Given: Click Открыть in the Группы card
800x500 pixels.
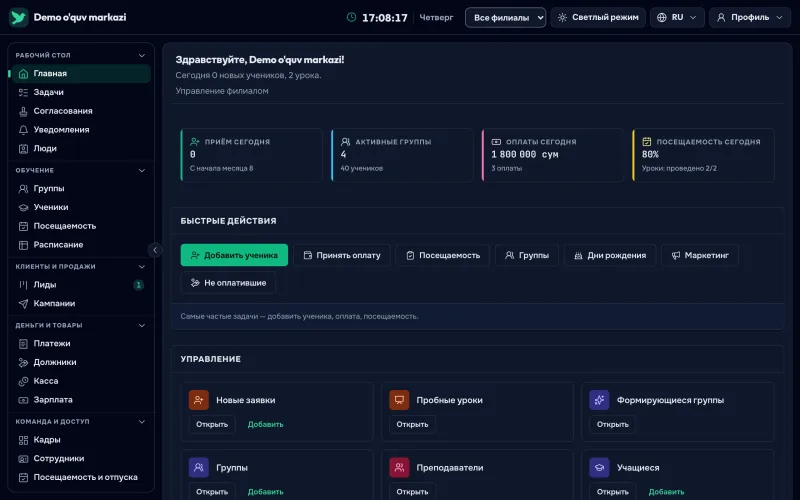Looking at the screenshot, I should (212, 492).
